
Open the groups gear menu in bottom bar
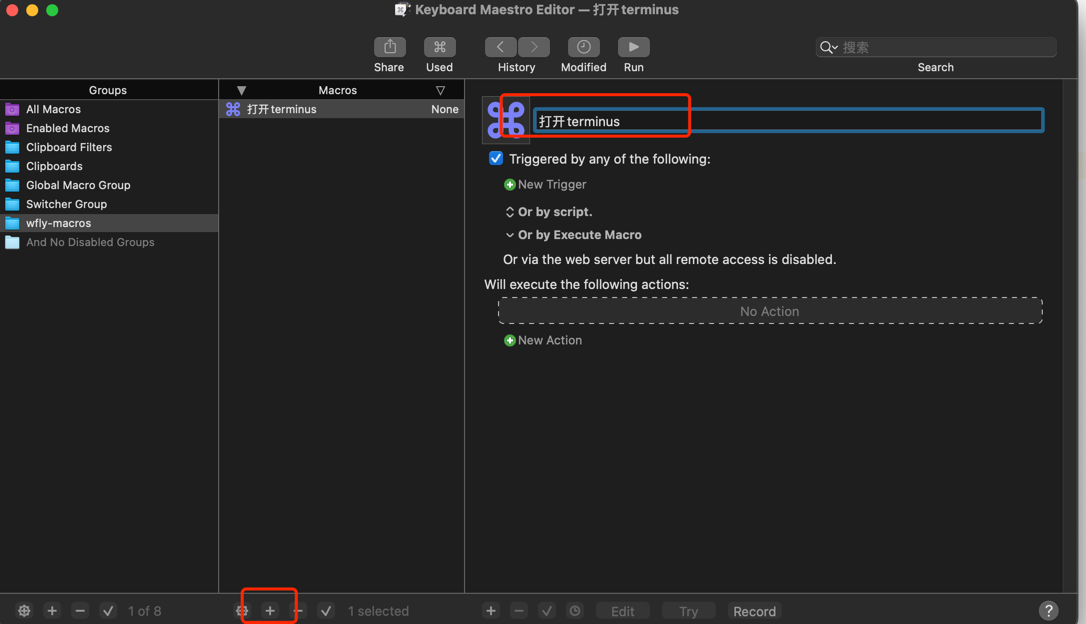tap(24, 611)
